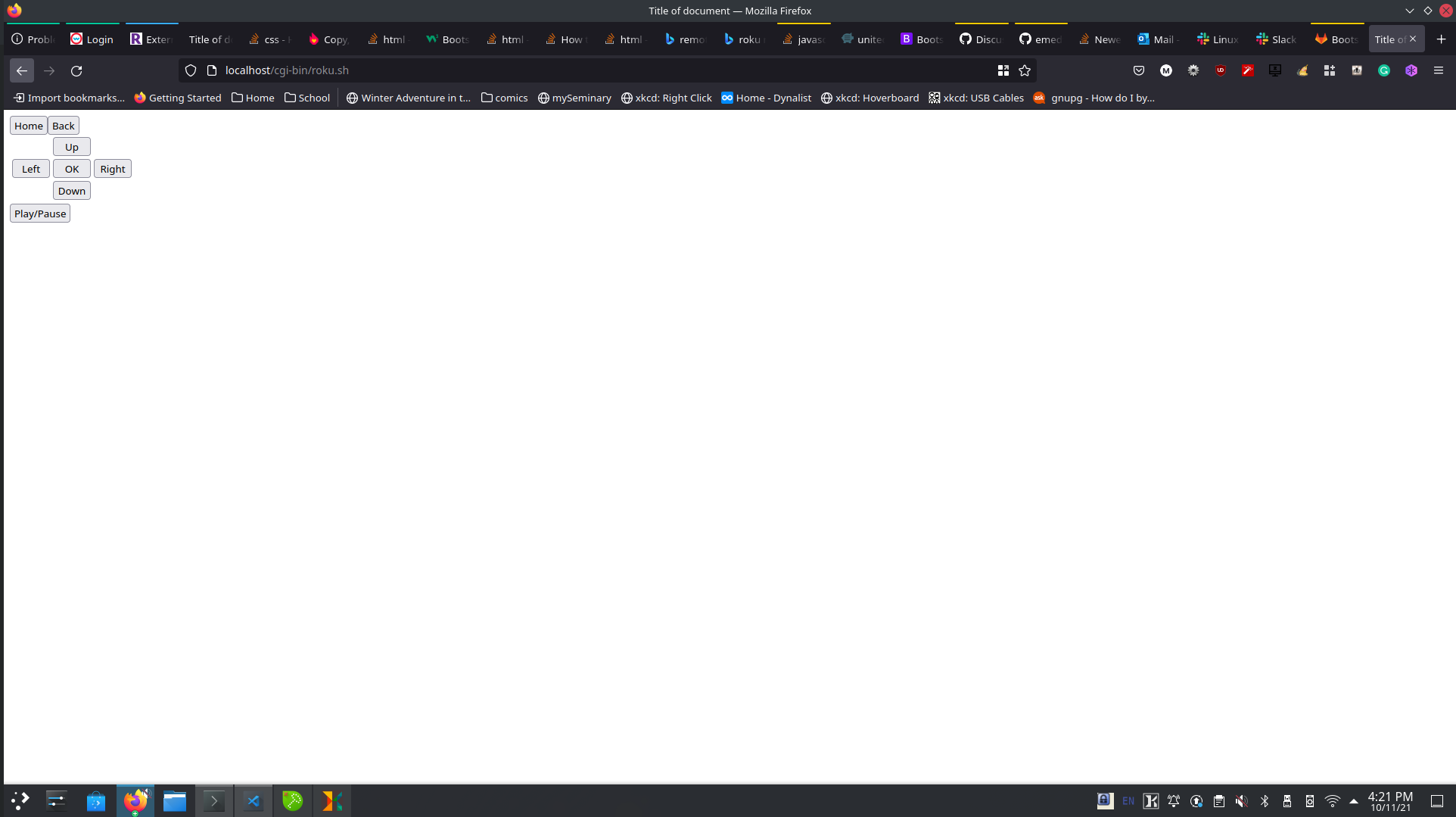
Task: Open the mySeminary bookmark
Action: tap(574, 98)
